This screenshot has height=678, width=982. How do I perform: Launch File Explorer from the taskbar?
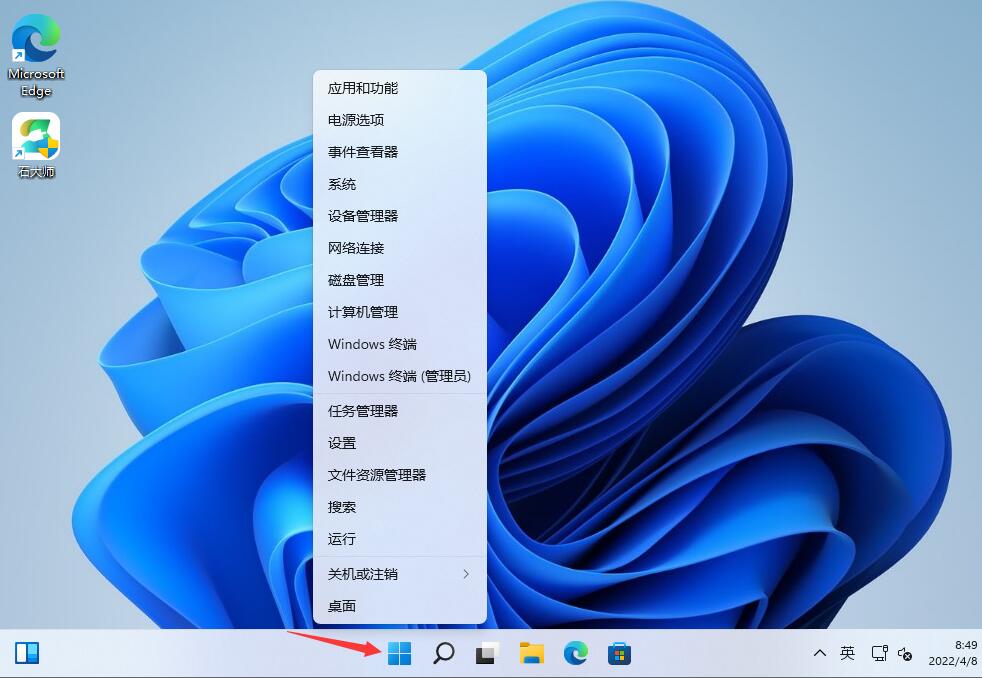[x=531, y=653]
